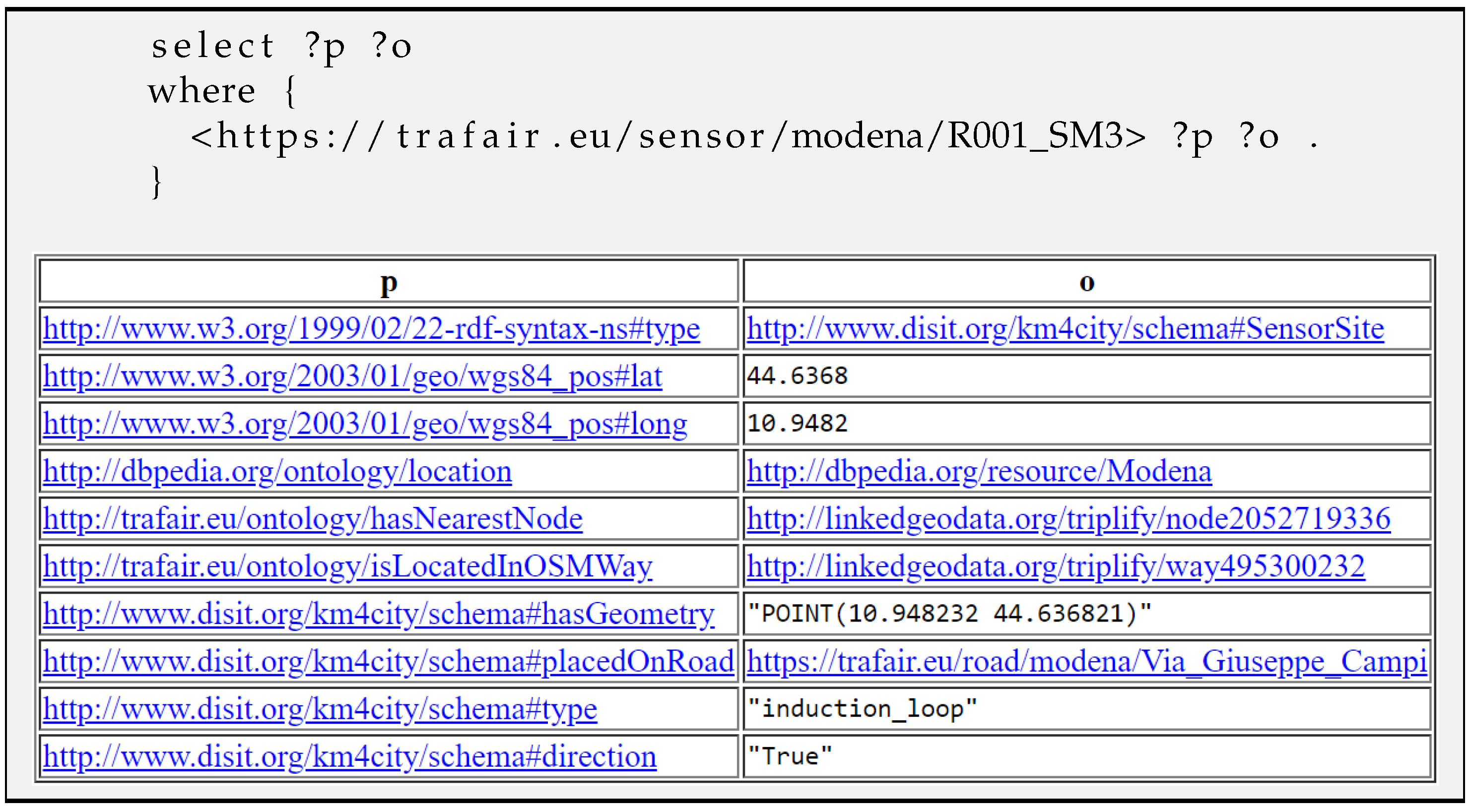Open the wgs84_pos#lat predicate link

tap(352, 377)
